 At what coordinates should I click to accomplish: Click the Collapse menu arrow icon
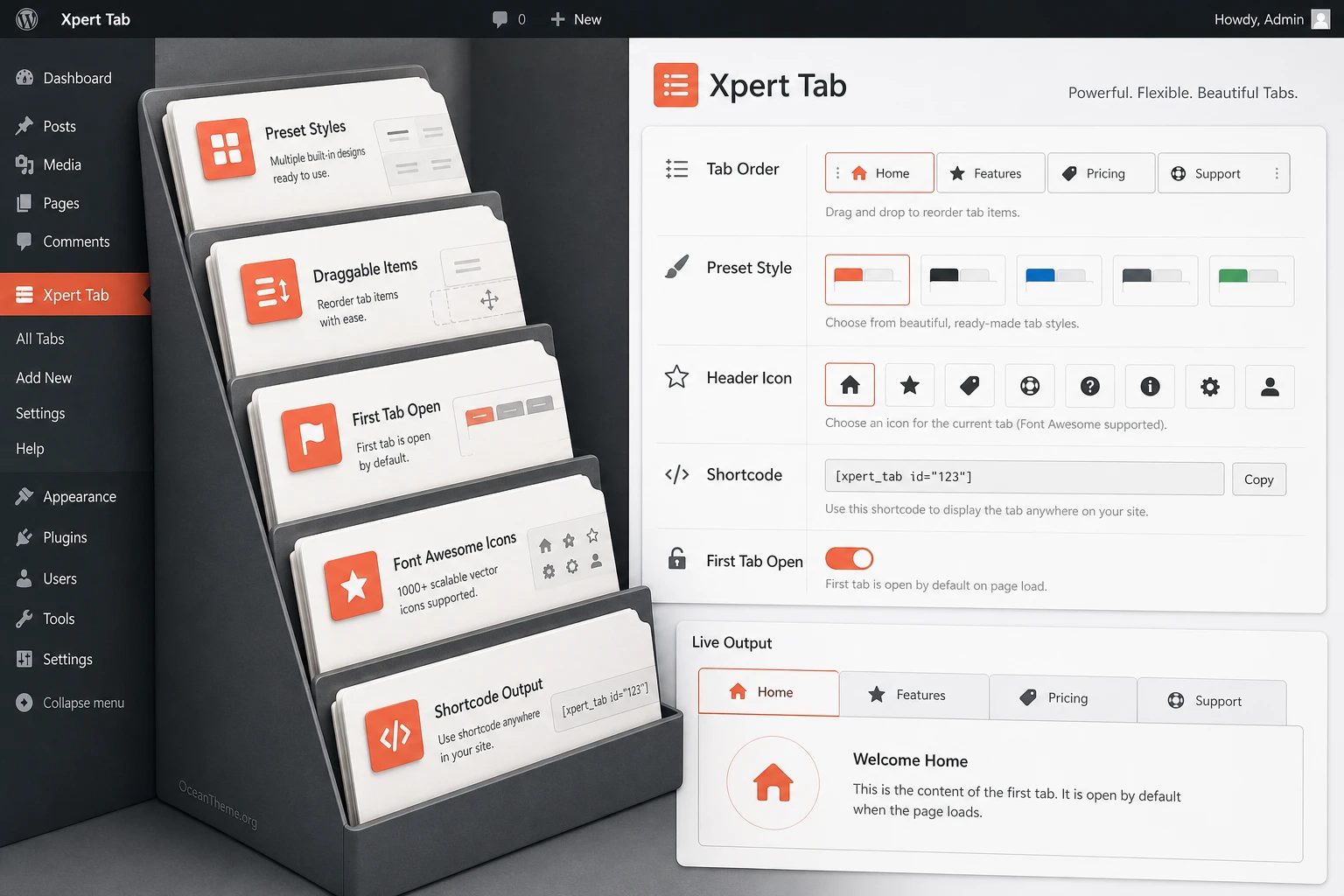coord(24,703)
